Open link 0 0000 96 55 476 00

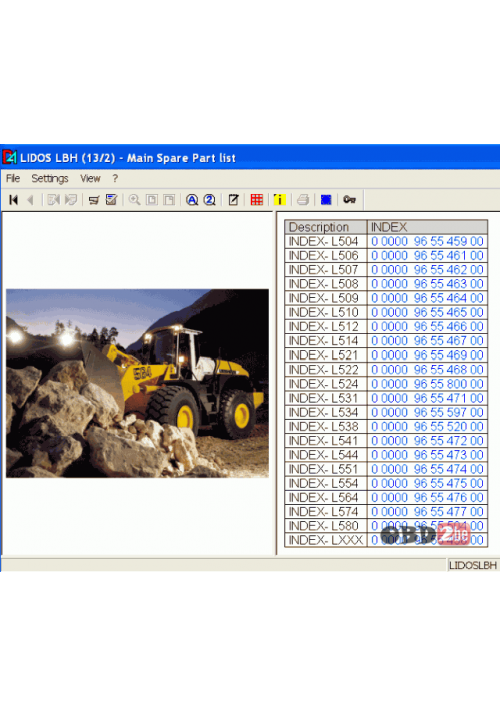427,497
